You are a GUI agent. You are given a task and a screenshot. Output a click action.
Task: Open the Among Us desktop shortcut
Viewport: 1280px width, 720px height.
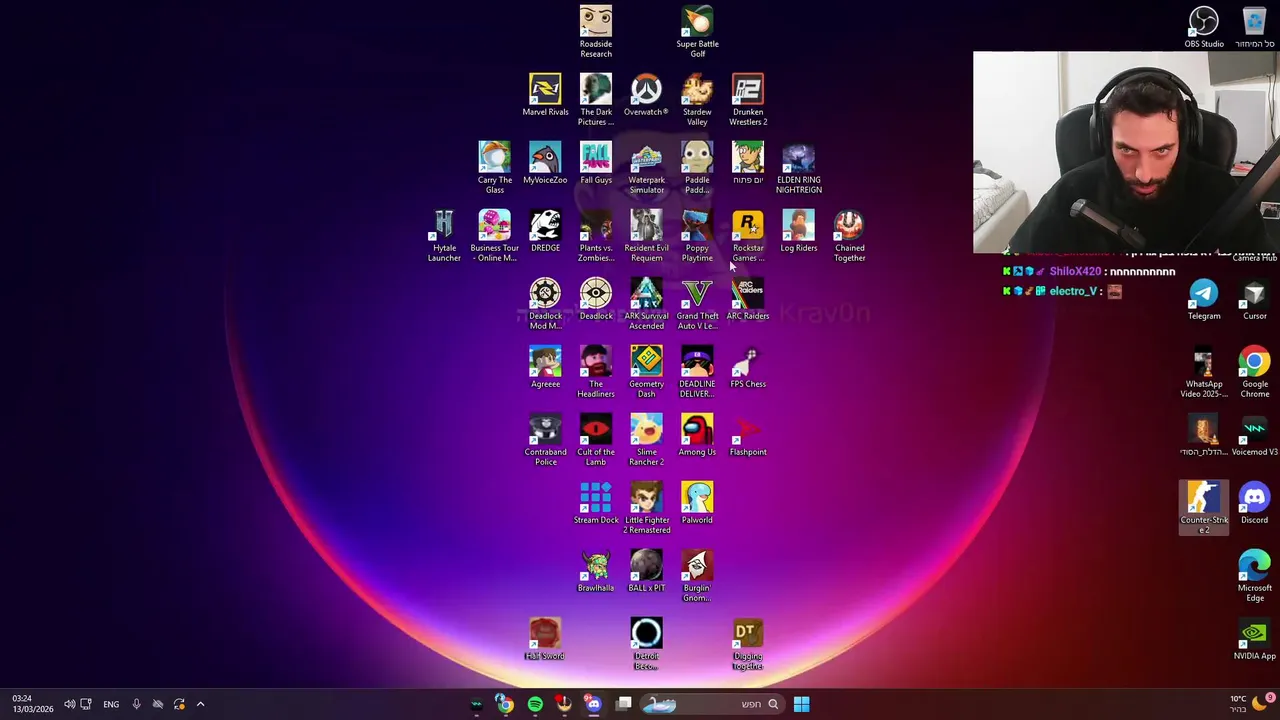[697, 435]
